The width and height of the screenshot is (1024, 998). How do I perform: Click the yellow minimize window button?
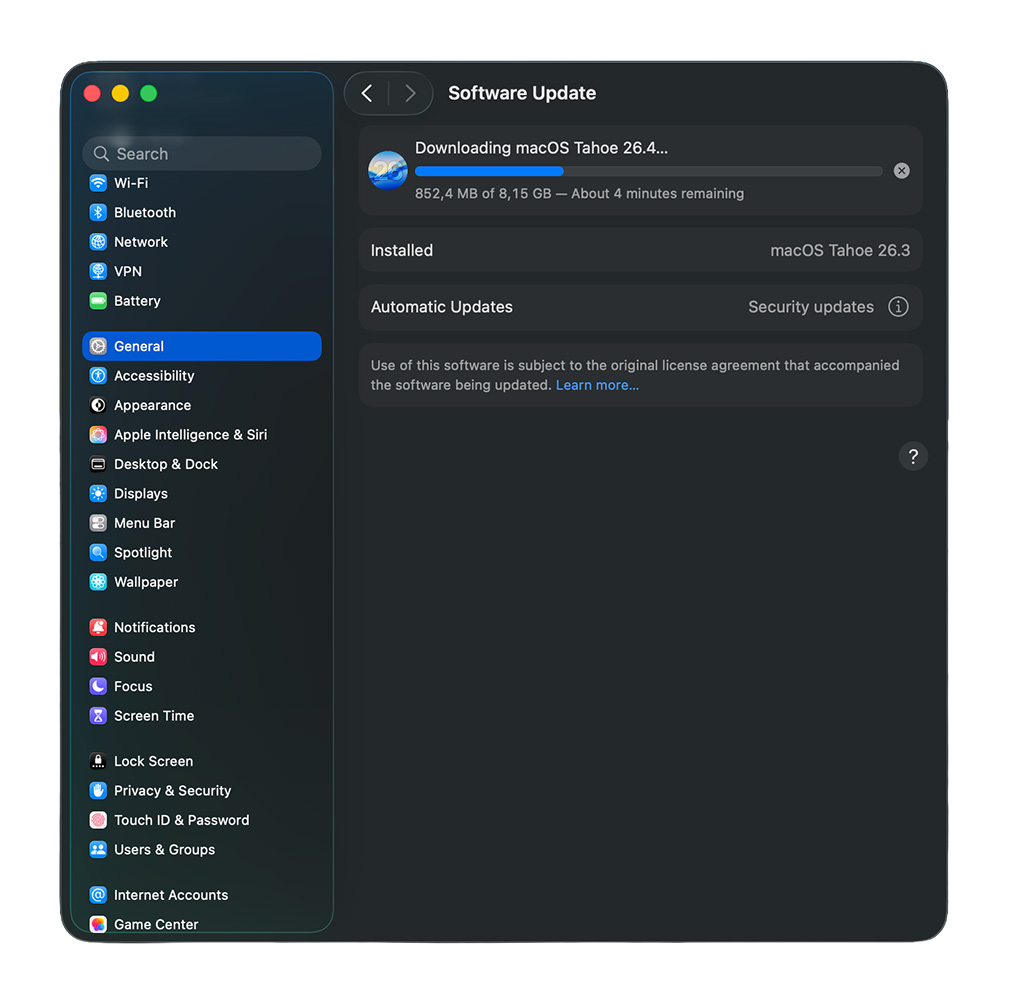120,93
